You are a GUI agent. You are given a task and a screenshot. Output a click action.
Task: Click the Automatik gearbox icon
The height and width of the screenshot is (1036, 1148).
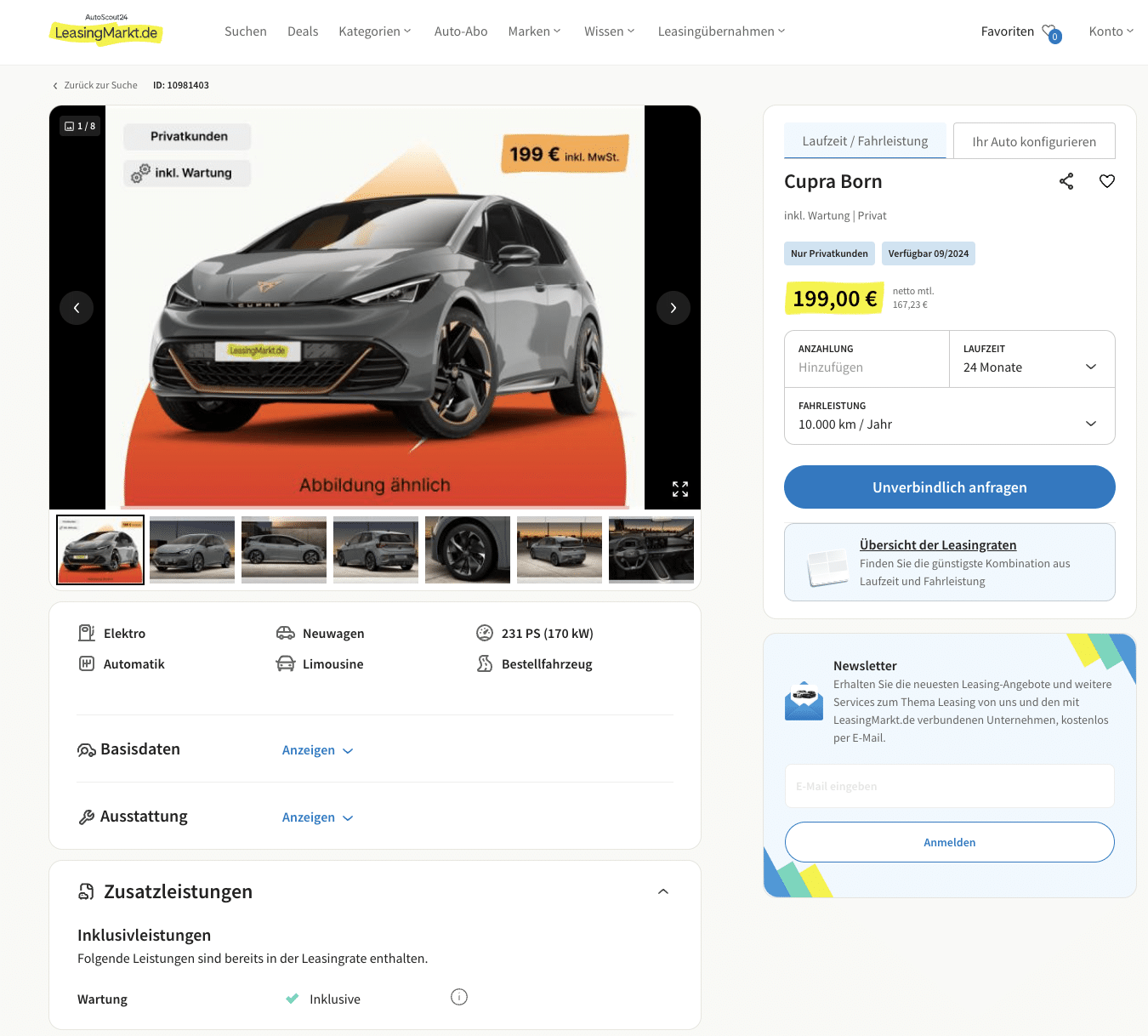pyautogui.click(x=87, y=663)
